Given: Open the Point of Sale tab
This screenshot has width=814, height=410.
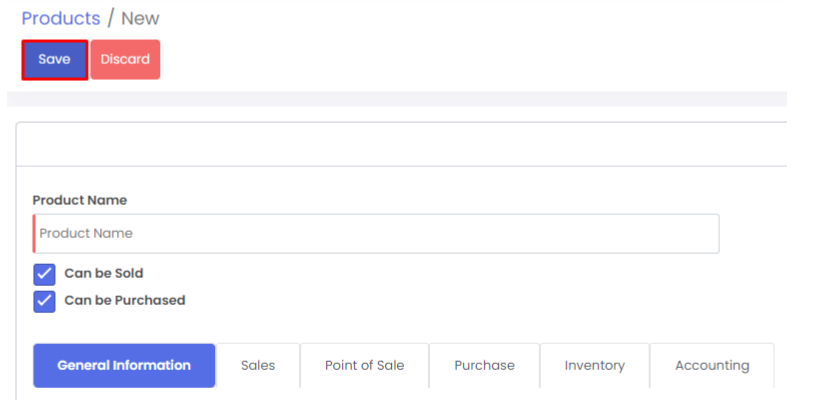Looking at the screenshot, I should click(364, 365).
